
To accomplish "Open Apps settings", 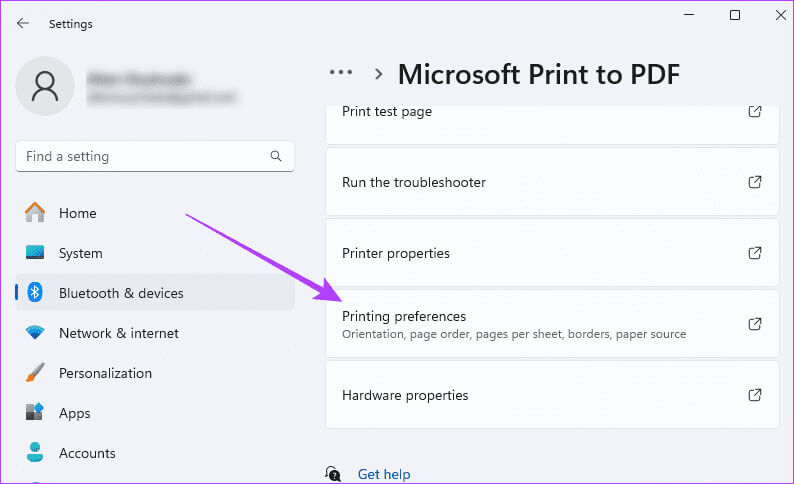I will (x=155, y=413).
